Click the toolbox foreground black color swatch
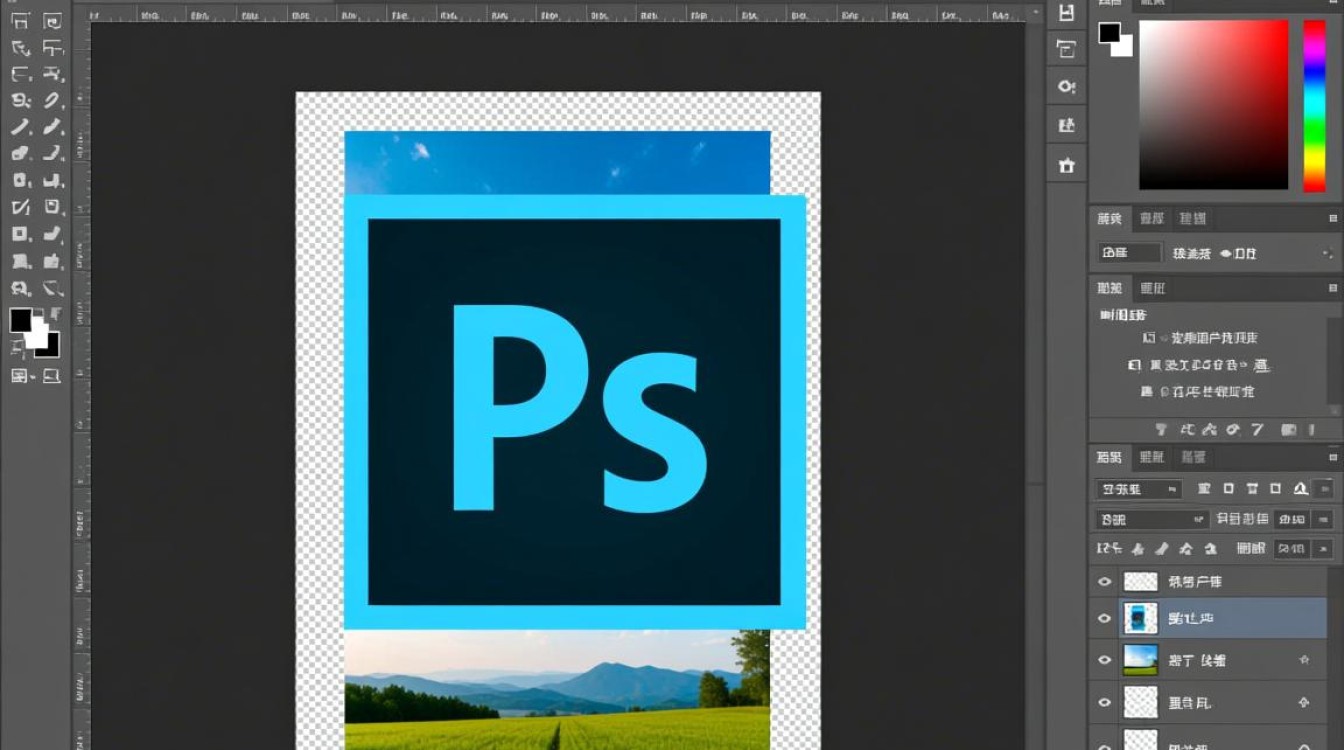Image resolution: width=1344 pixels, height=750 pixels. point(21,320)
